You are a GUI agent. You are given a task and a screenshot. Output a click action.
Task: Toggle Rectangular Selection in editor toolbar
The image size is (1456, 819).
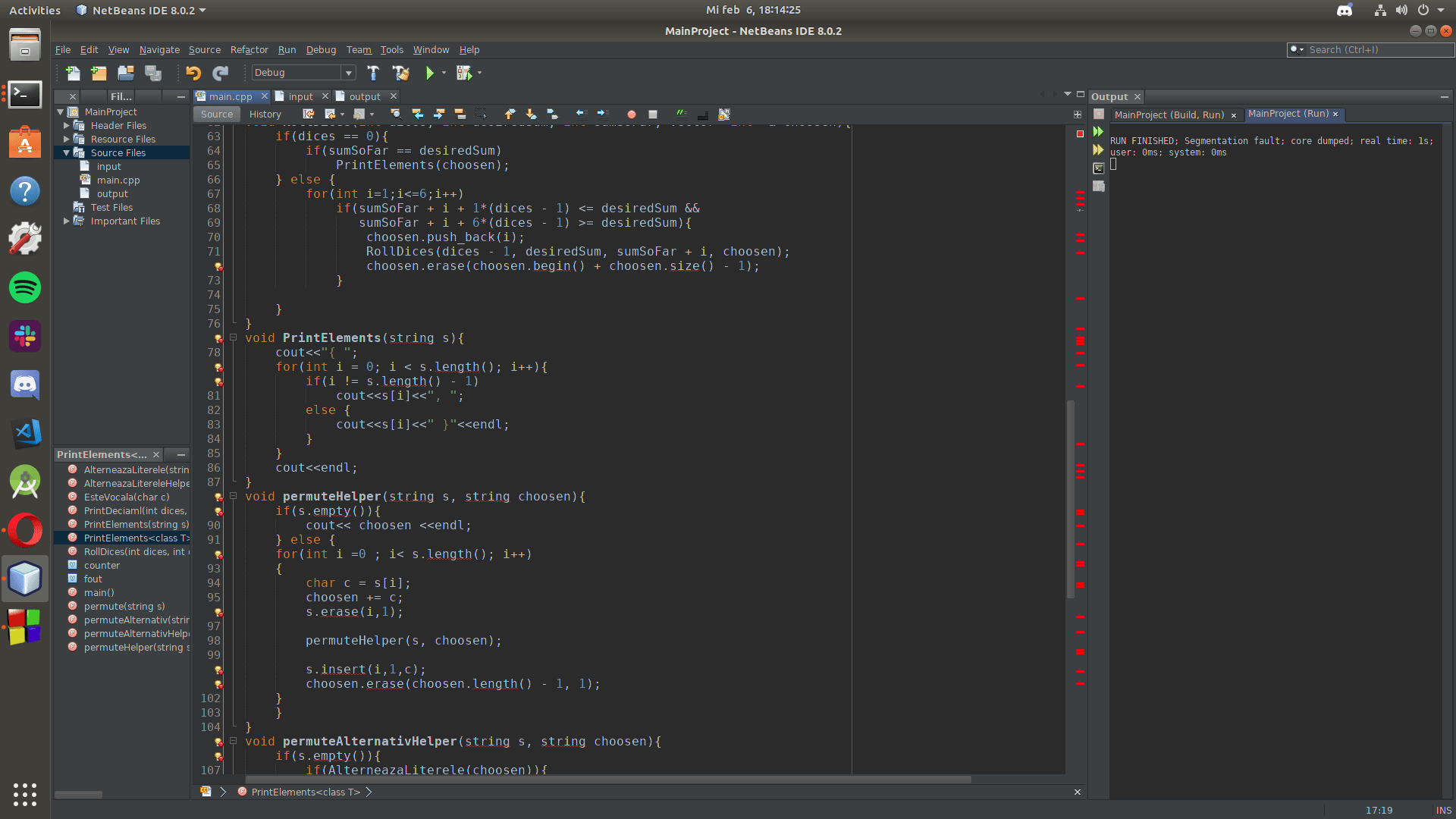pos(480,114)
